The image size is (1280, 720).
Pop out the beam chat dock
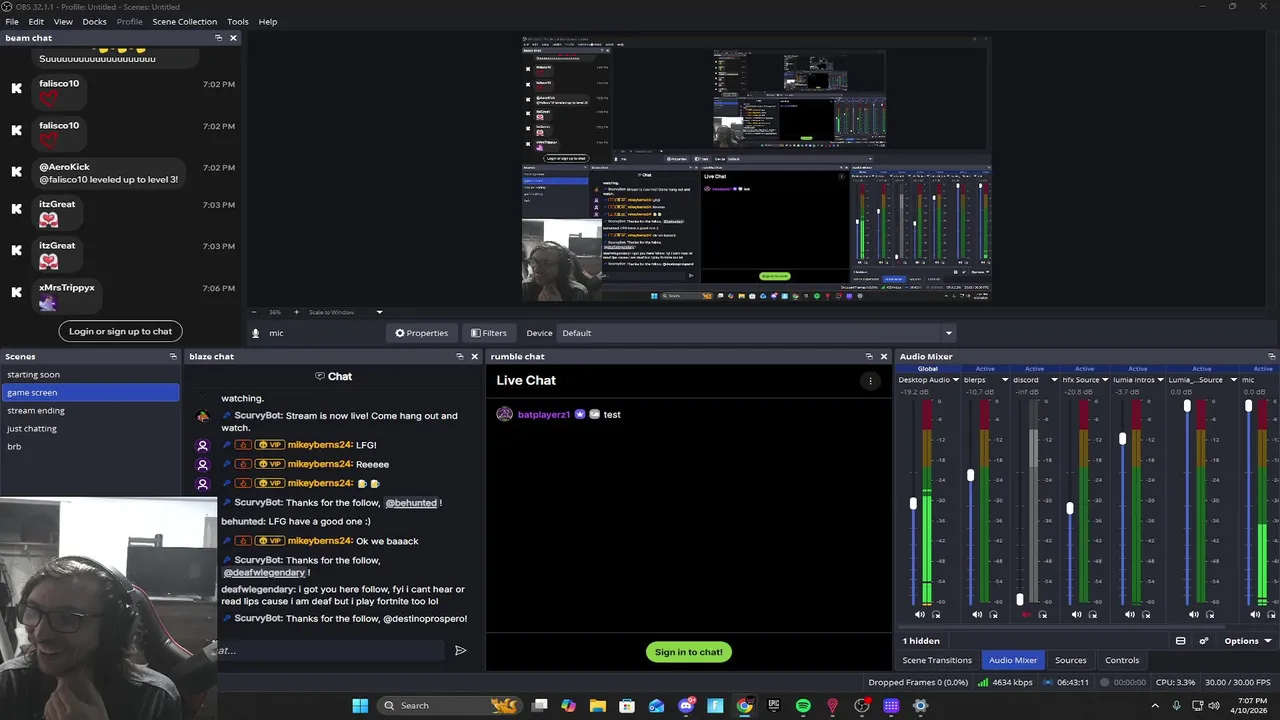tap(218, 38)
